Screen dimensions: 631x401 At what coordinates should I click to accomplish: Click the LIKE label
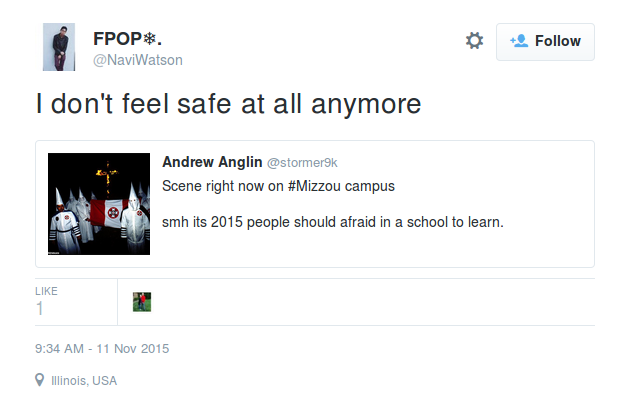pyautogui.click(x=47, y=291)
